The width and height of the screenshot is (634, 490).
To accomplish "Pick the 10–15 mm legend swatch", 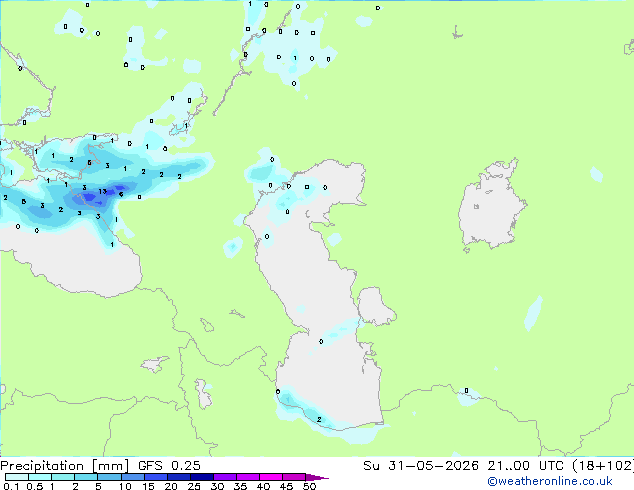I will [x=133, y=477].
